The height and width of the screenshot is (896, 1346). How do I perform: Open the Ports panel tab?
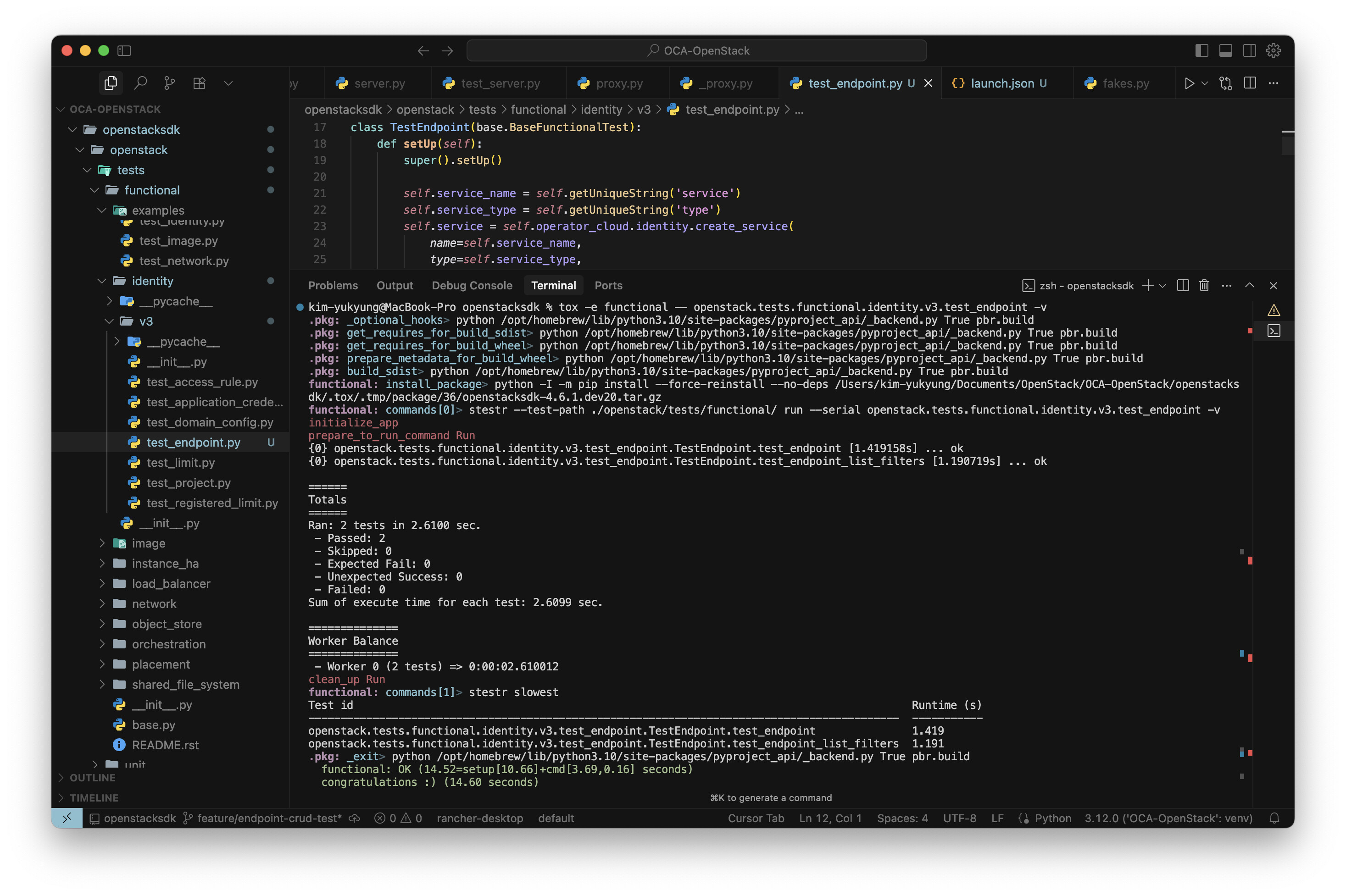pos(608,285)
